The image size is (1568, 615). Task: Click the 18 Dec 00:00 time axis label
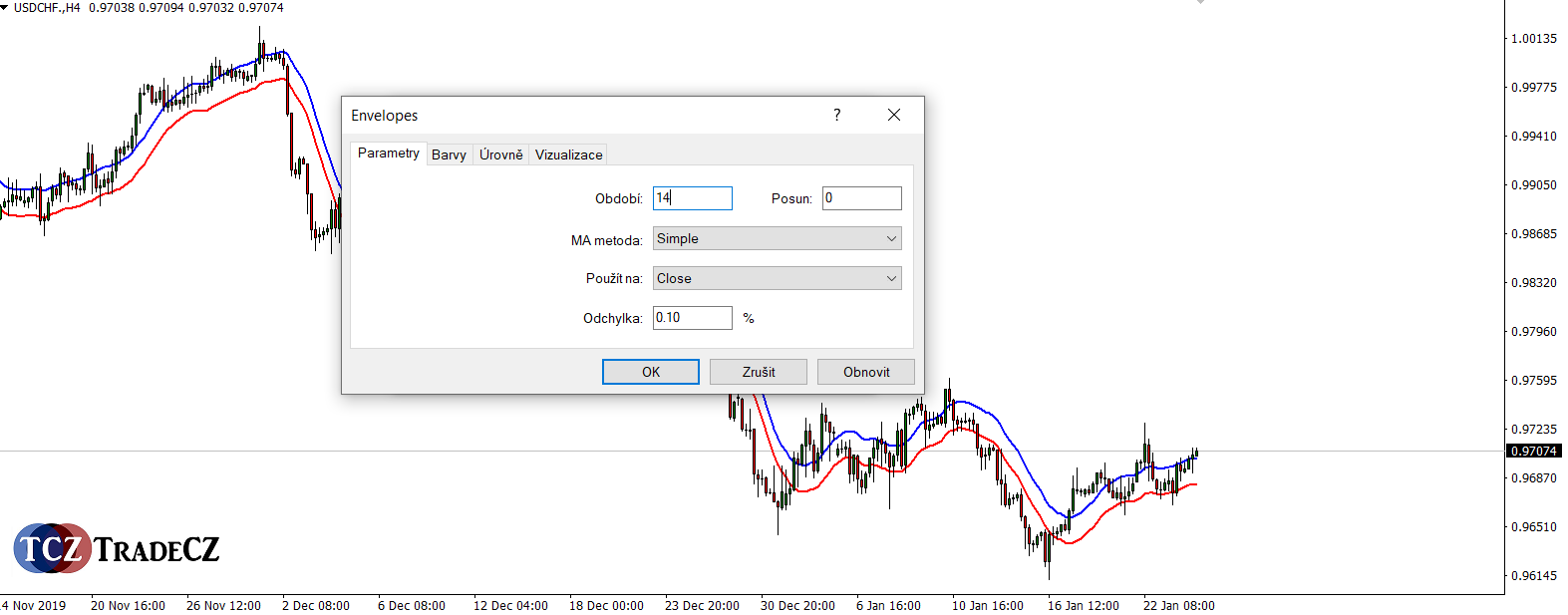coord(606,606)
